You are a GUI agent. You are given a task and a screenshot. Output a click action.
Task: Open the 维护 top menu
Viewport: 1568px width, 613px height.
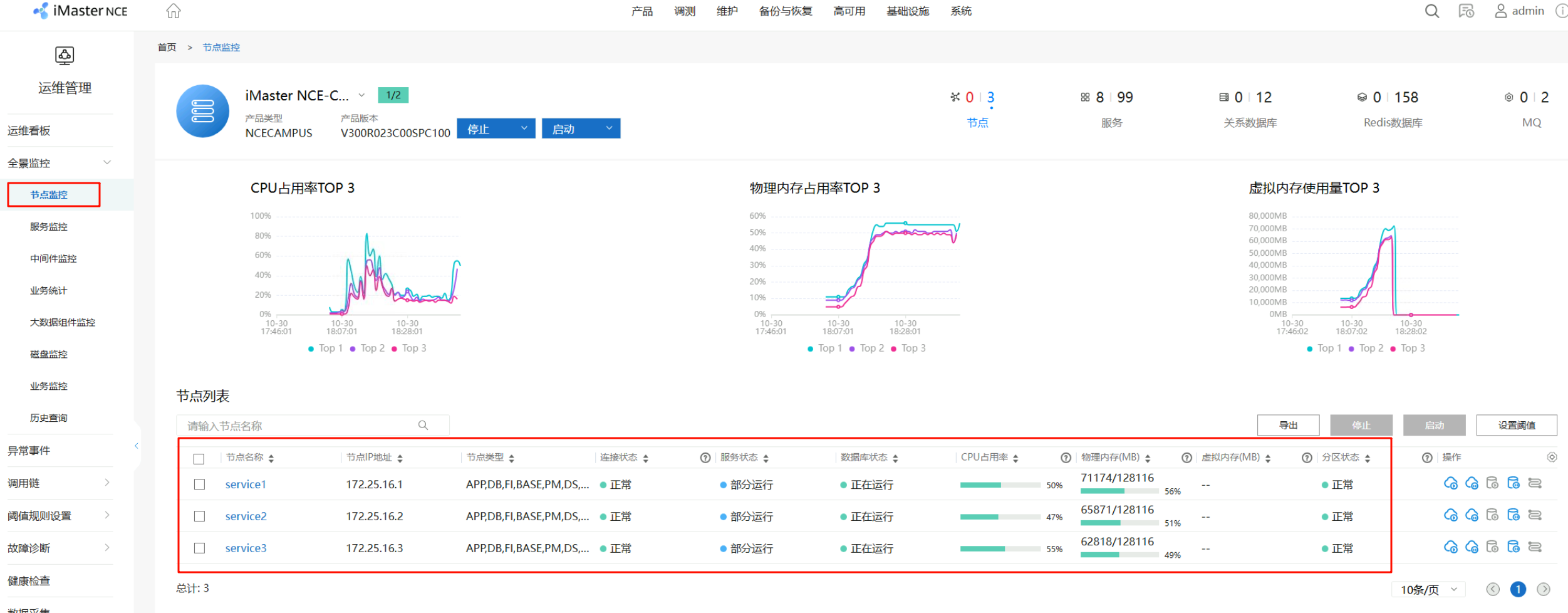coord(727,11)
